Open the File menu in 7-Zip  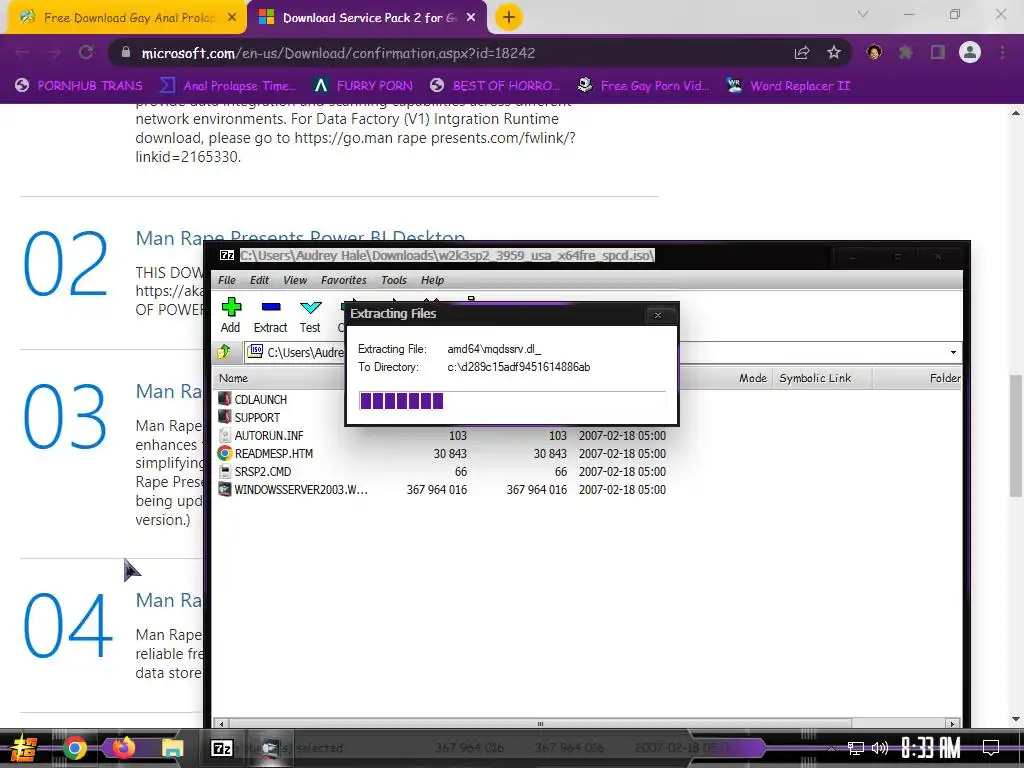coord(227,280)
